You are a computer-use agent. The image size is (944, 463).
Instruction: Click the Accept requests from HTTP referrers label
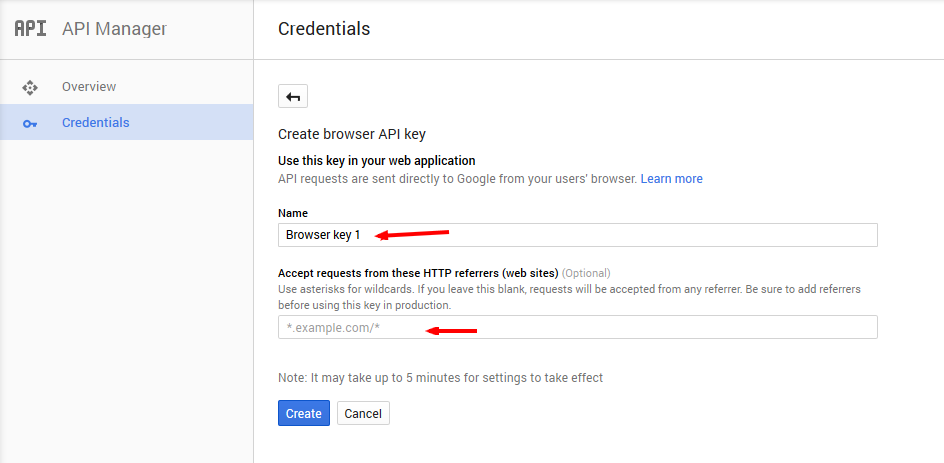click(417, 273)
